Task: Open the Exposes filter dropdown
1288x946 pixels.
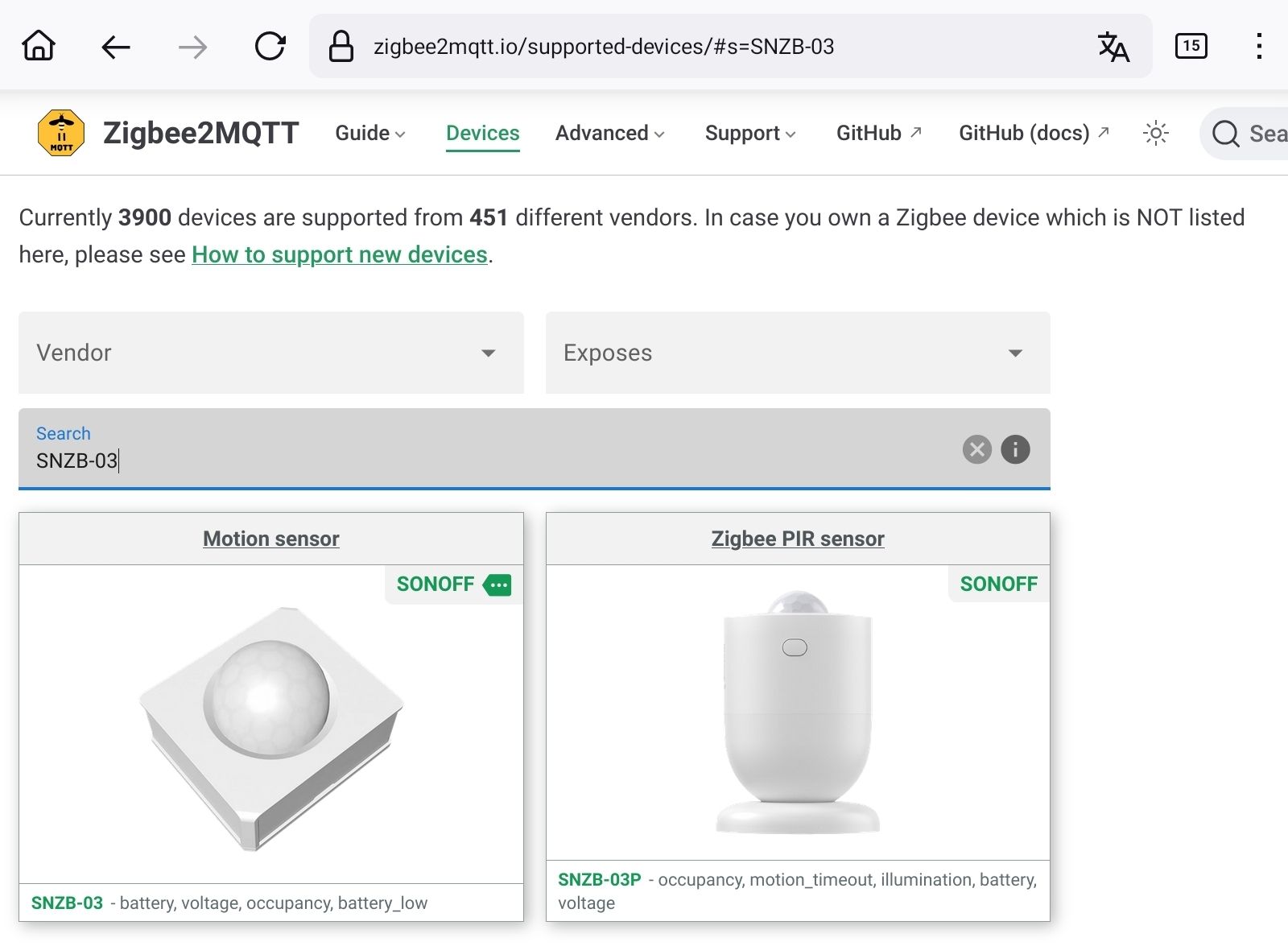Action: click(x=798, y=353)
